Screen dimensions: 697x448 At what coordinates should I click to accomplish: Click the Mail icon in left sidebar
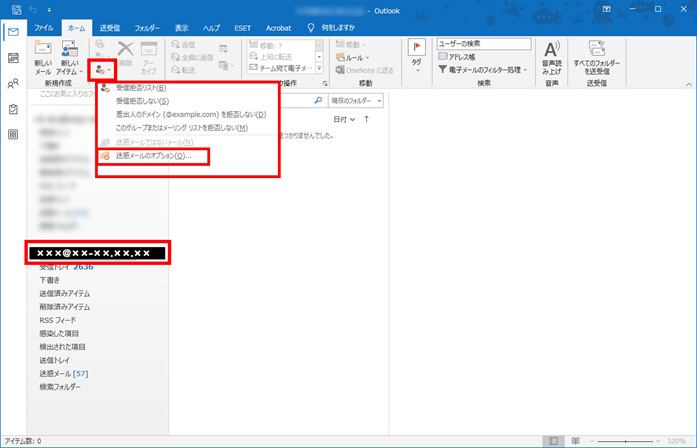(13, 33)
